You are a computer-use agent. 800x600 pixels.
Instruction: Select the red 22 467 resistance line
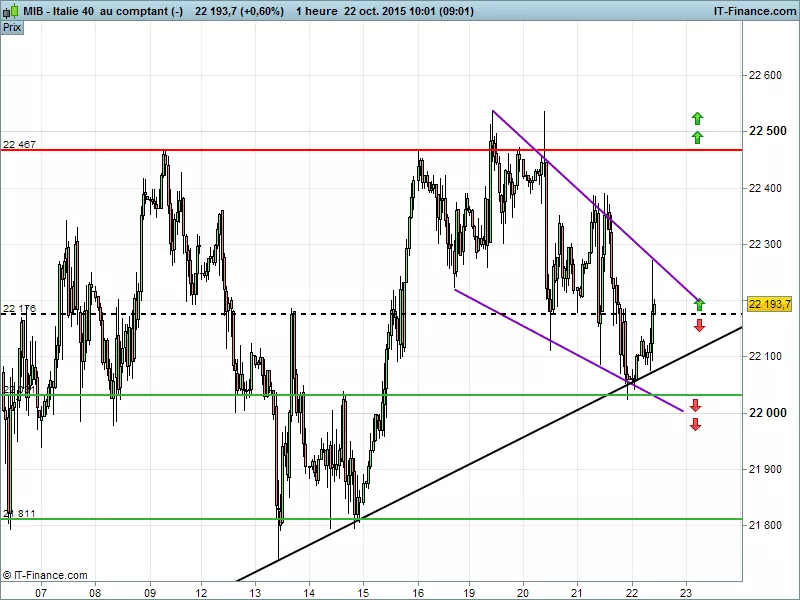point(371,150)
